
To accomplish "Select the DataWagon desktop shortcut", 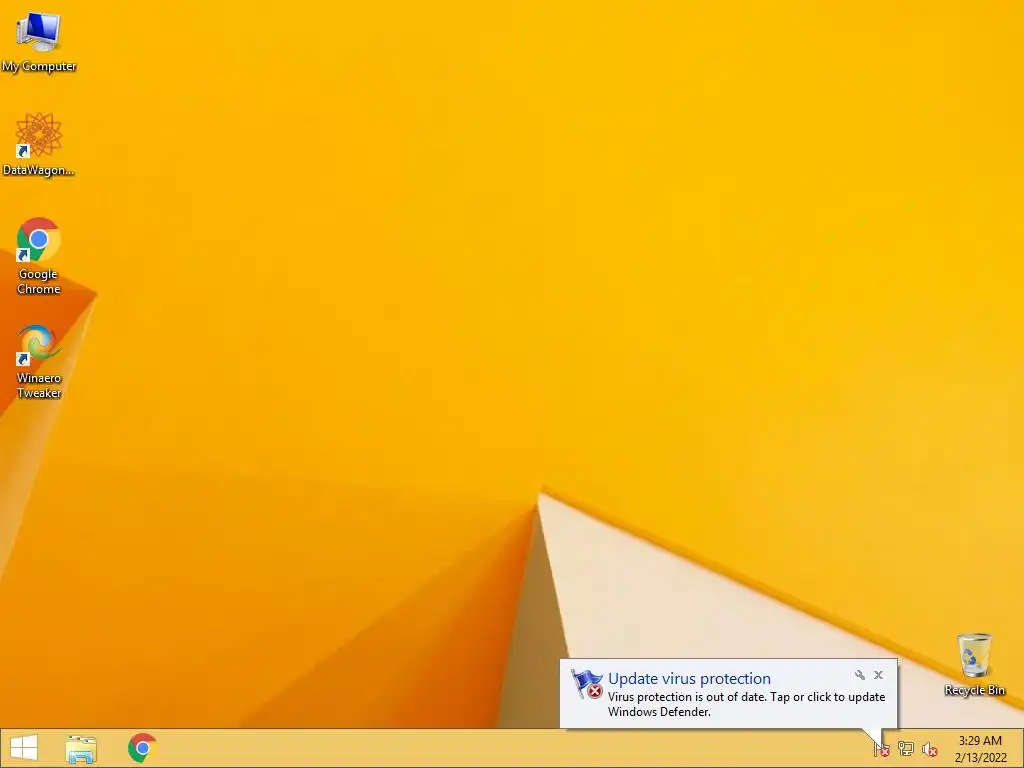I will tap(39, 144).
